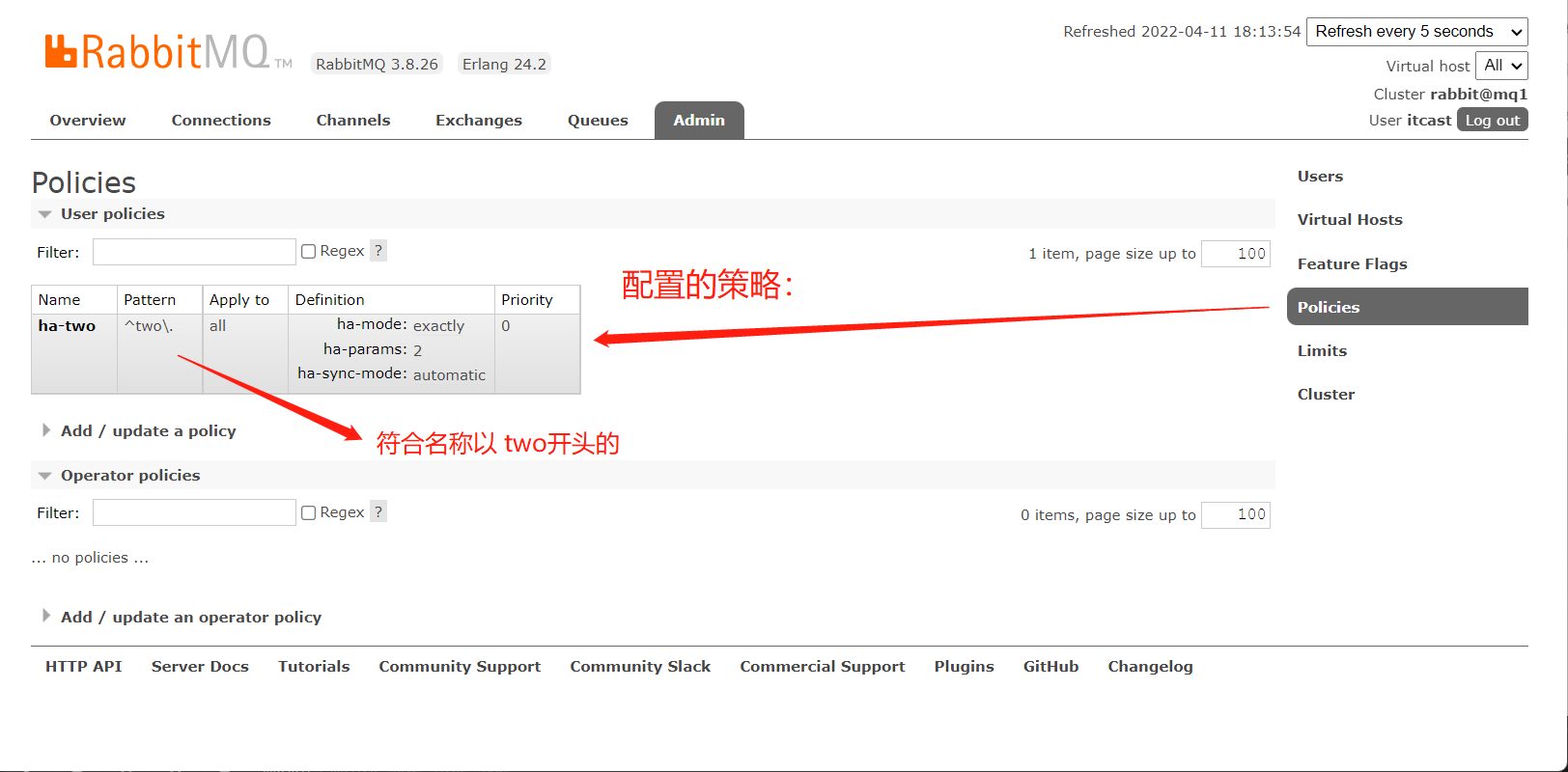Image resolution: width=1568 pixels, height=772 pixels.
Task: Open the ha-two policy
Action: (67, 326)
